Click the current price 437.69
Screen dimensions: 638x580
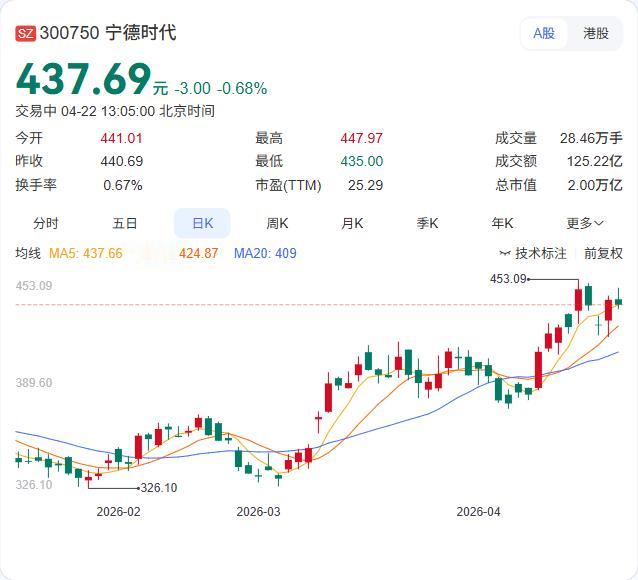83,79
